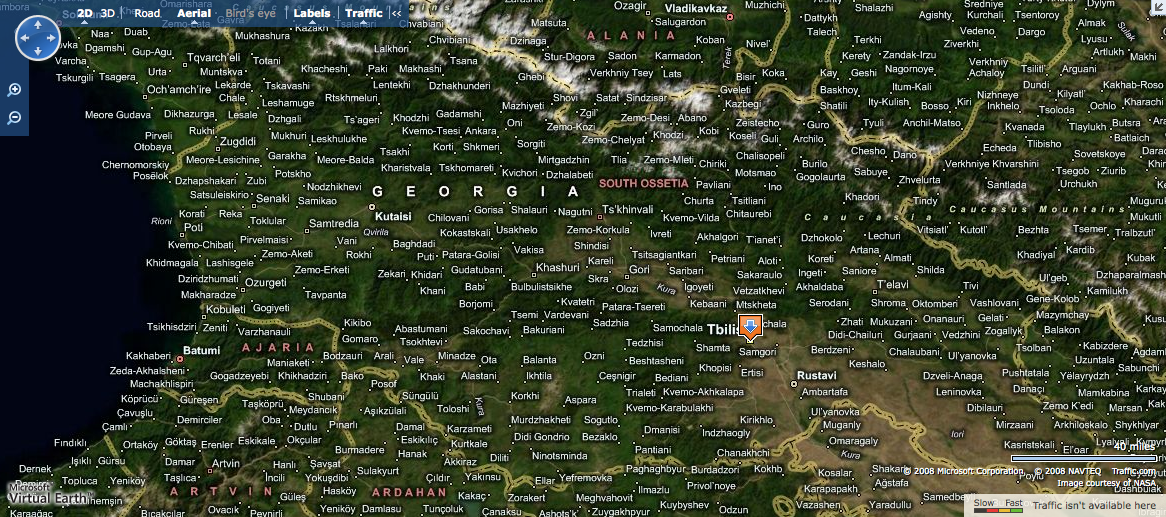1166x517 pixels.
Task: Choose the Bird's eye view option
Action: pos(252,14)
